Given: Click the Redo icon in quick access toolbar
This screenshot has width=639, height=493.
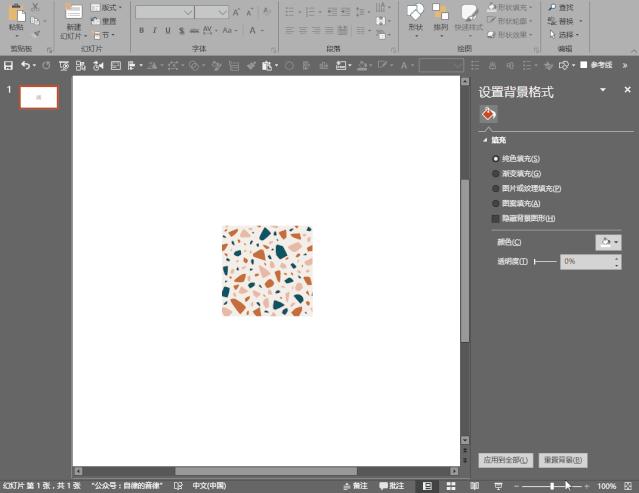Looking at the screenshot, I should tap(46, 66).
